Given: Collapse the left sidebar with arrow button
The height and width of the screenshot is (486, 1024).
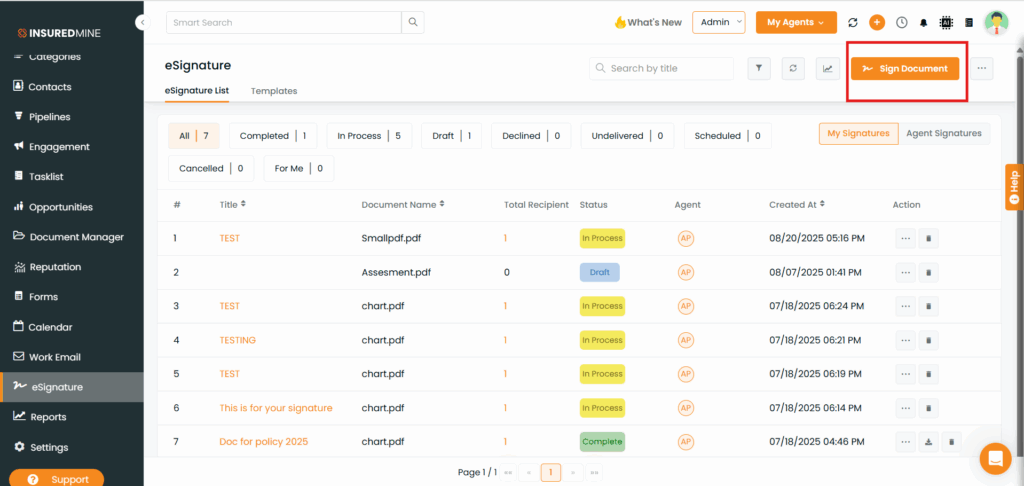Looking at the screenshot, I should pyautogui.click(x=143, y=23).
